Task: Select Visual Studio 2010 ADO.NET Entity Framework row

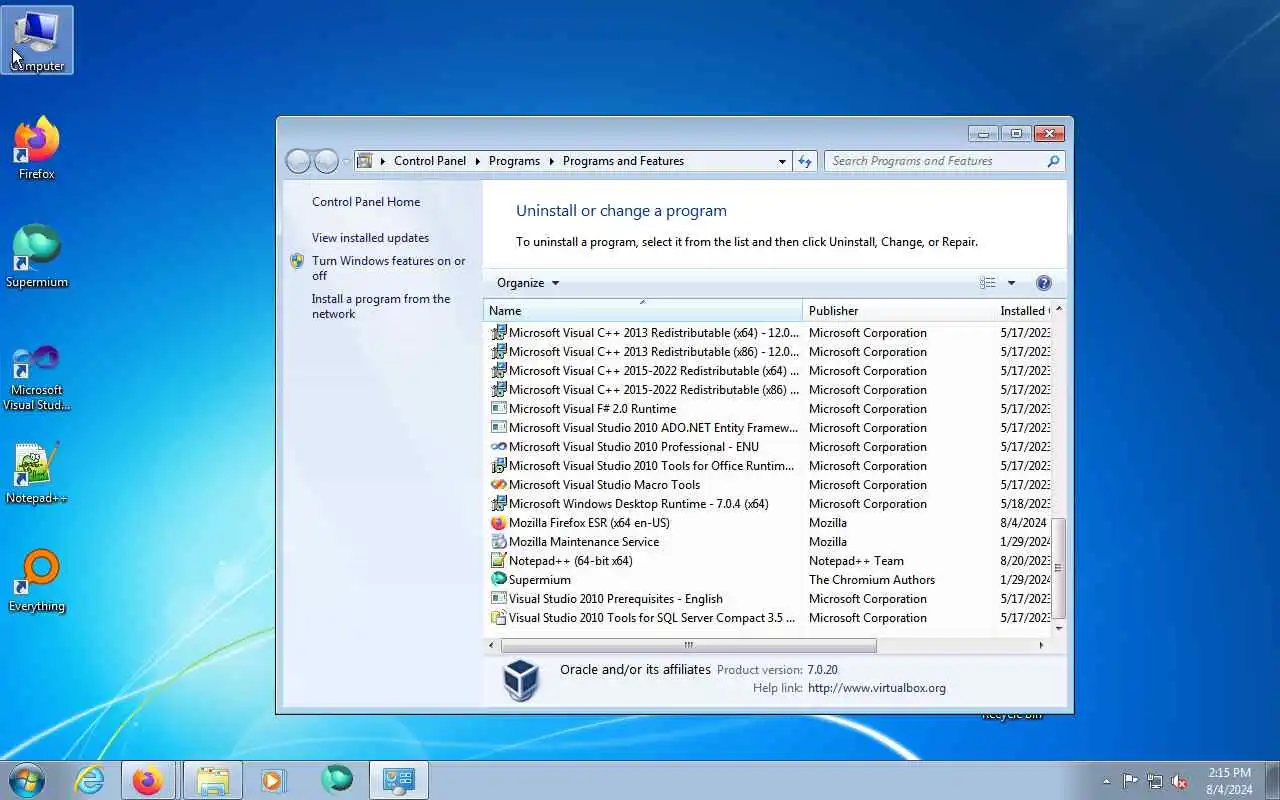Action: click(769, 428)
